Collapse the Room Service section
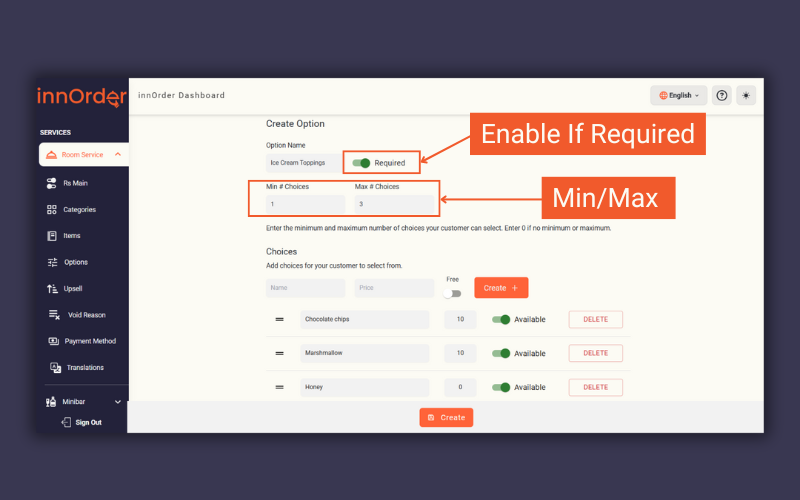Image resolution: width=800 pixels, height=500 pixels. click(117, 155)
